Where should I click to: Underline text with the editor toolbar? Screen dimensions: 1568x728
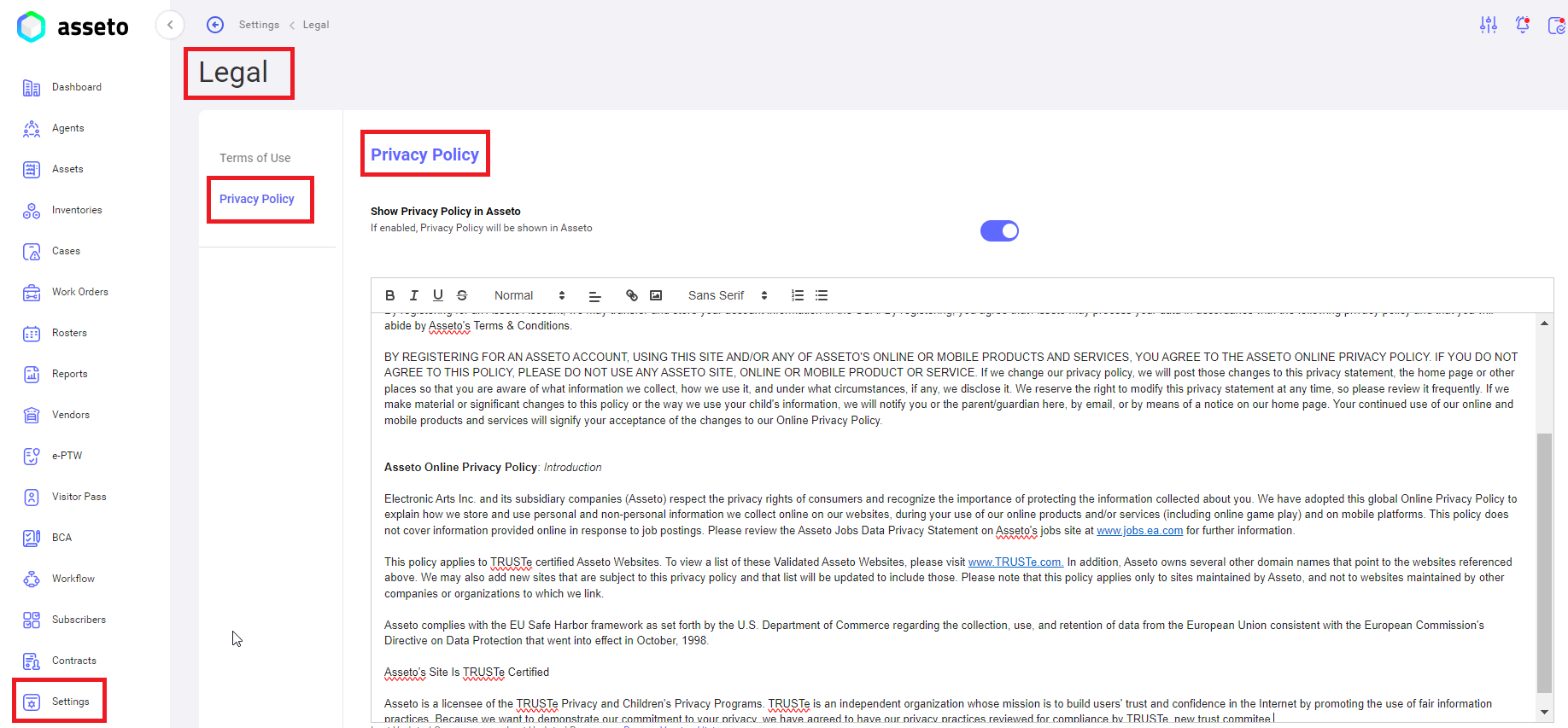pos(438,295)
